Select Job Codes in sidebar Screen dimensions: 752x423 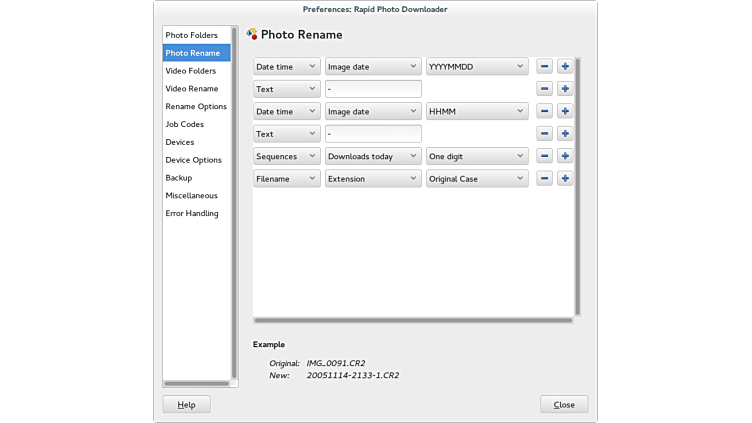click(x=184, y=124)
